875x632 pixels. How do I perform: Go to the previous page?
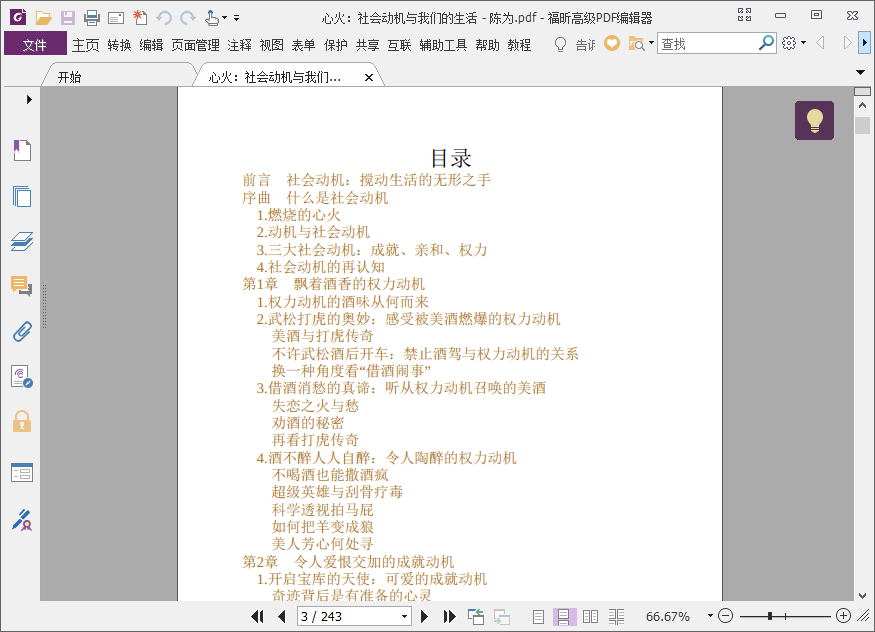tap(282, 616)
